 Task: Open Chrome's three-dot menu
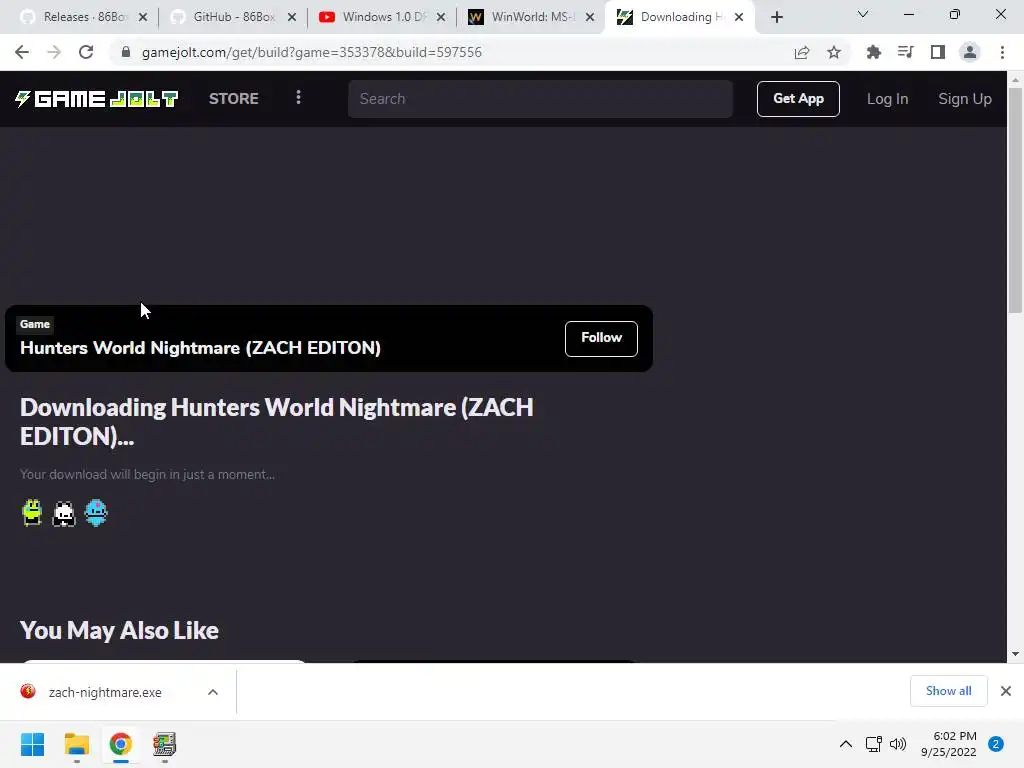point(1002,52)
